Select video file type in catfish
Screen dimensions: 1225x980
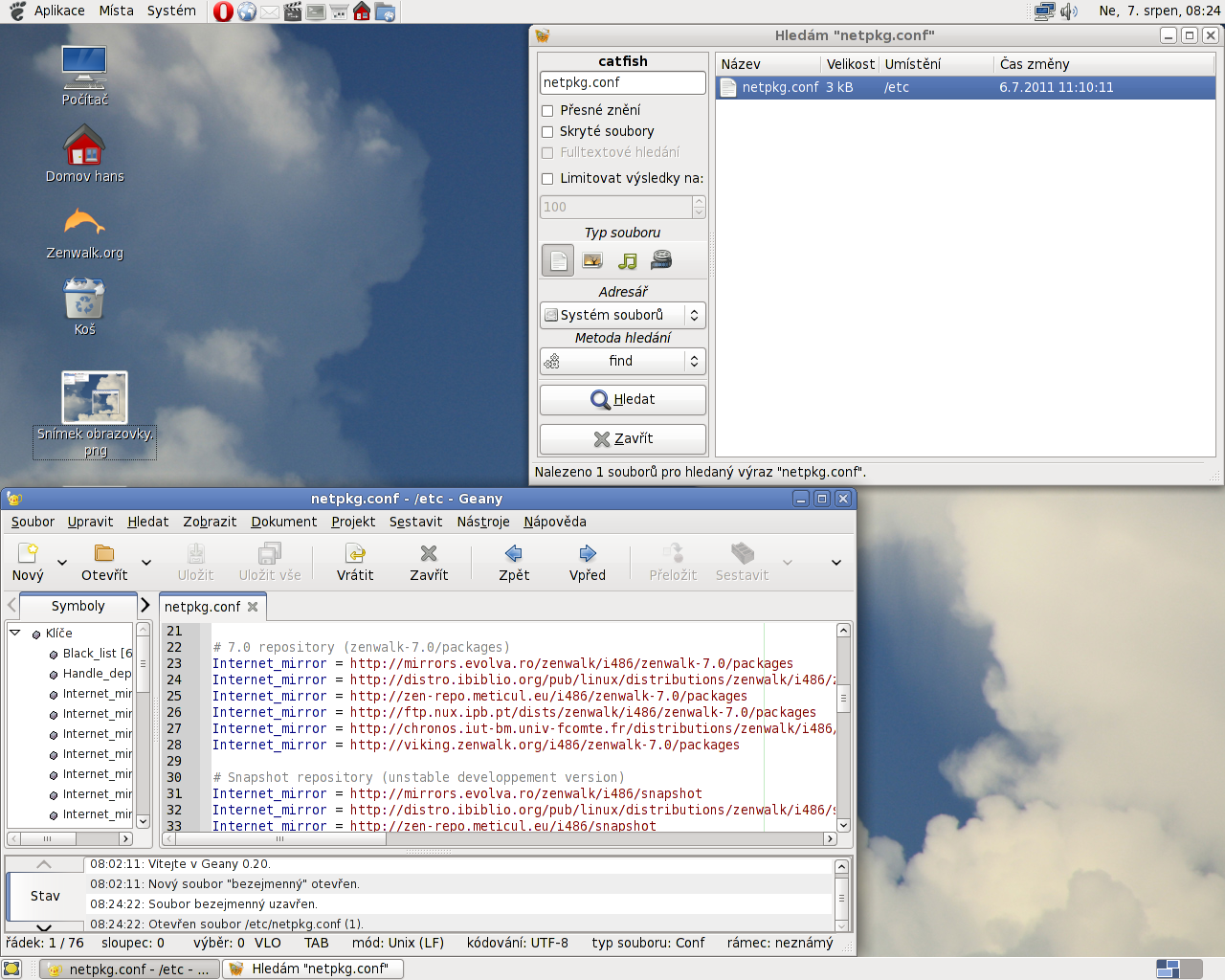(661, 259)
